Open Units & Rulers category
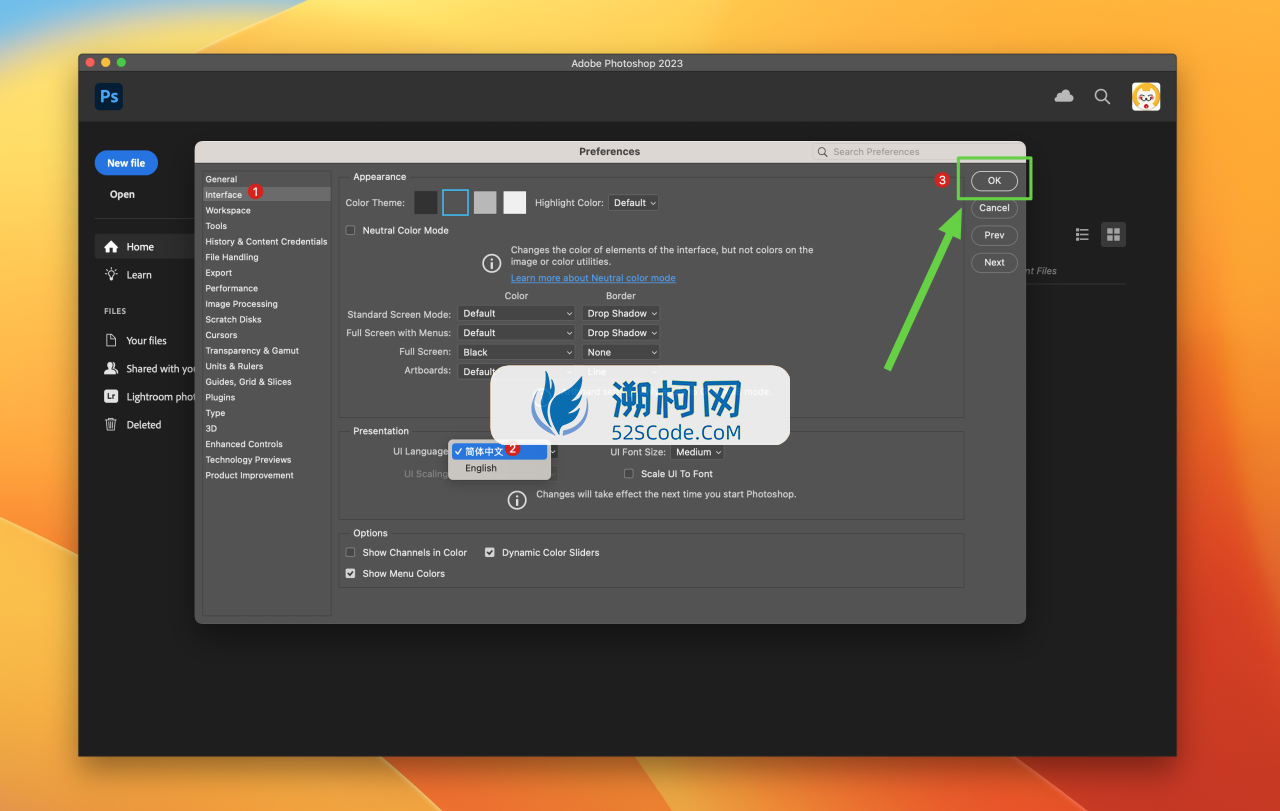Image resolution: width=1280 pixels, height=811 pixels. pos(266,366)
